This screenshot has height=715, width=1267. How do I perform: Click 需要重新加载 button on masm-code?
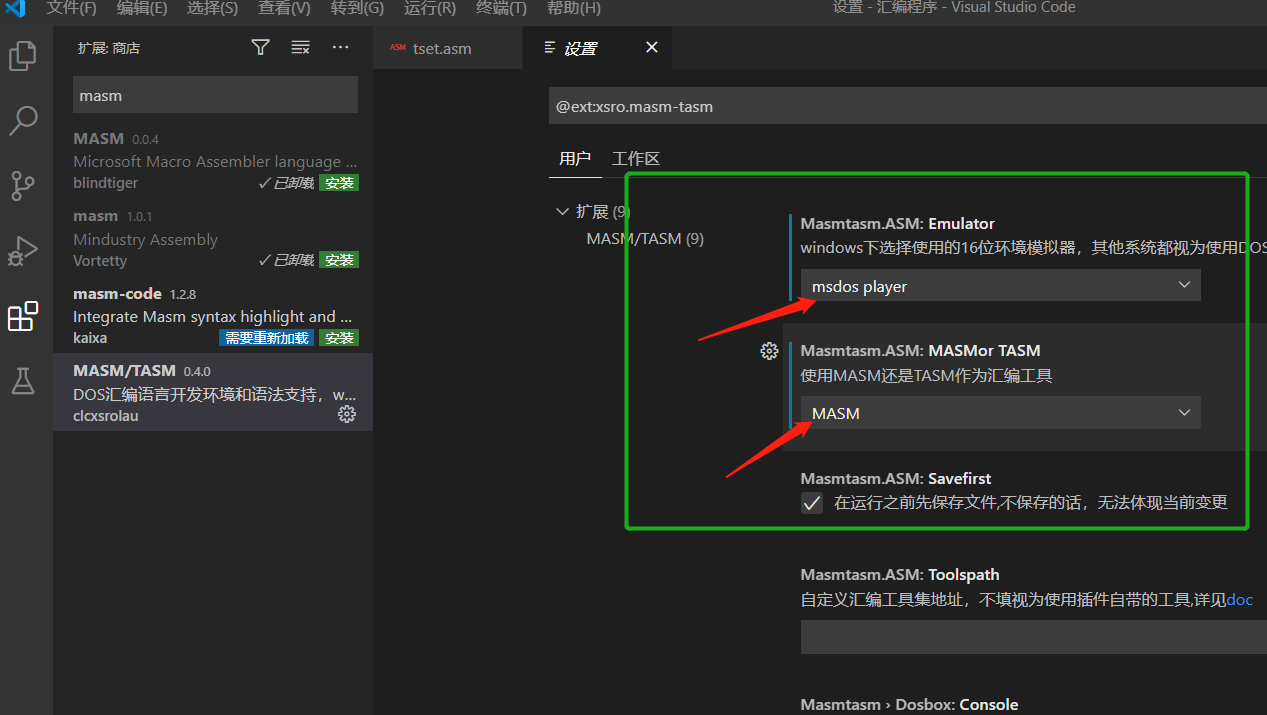point(267,338)
